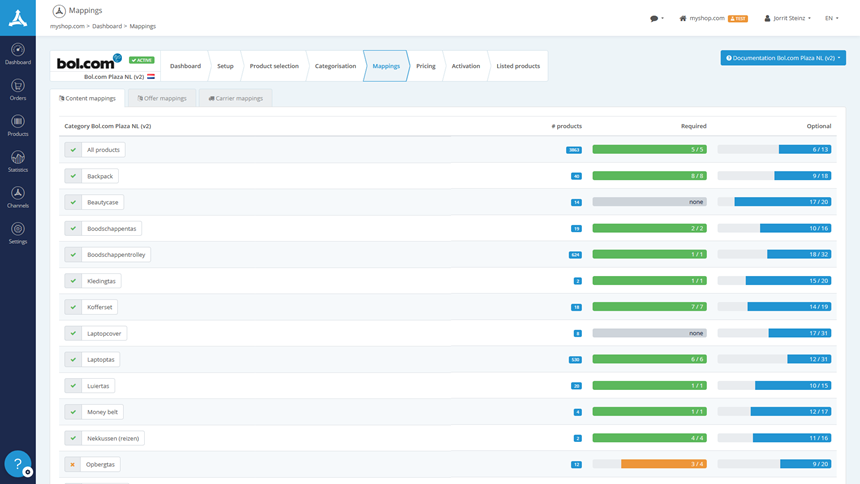This screenshot has width=860, height=484.
Task: Toggle the orange X mark for Opbergtas
Action: [72, 464]
